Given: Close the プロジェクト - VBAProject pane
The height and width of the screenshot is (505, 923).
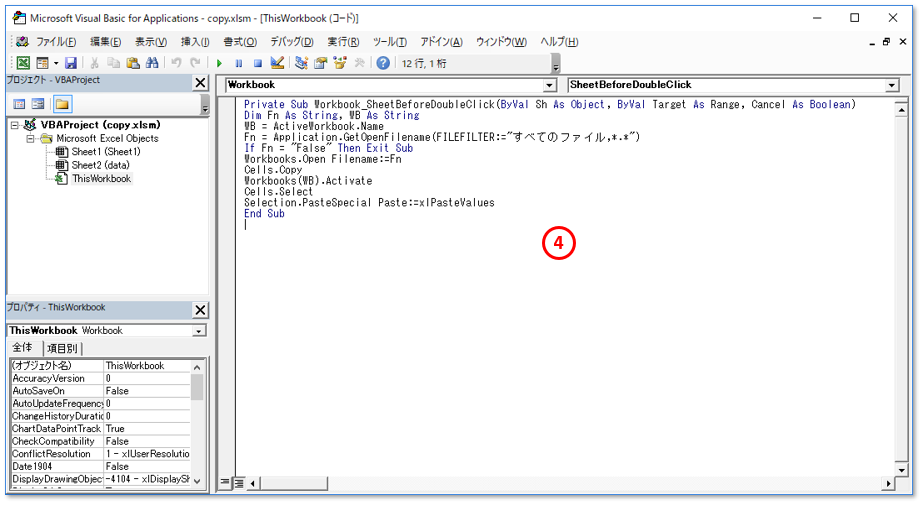Looking at the screenshot, I should (200, 83).
